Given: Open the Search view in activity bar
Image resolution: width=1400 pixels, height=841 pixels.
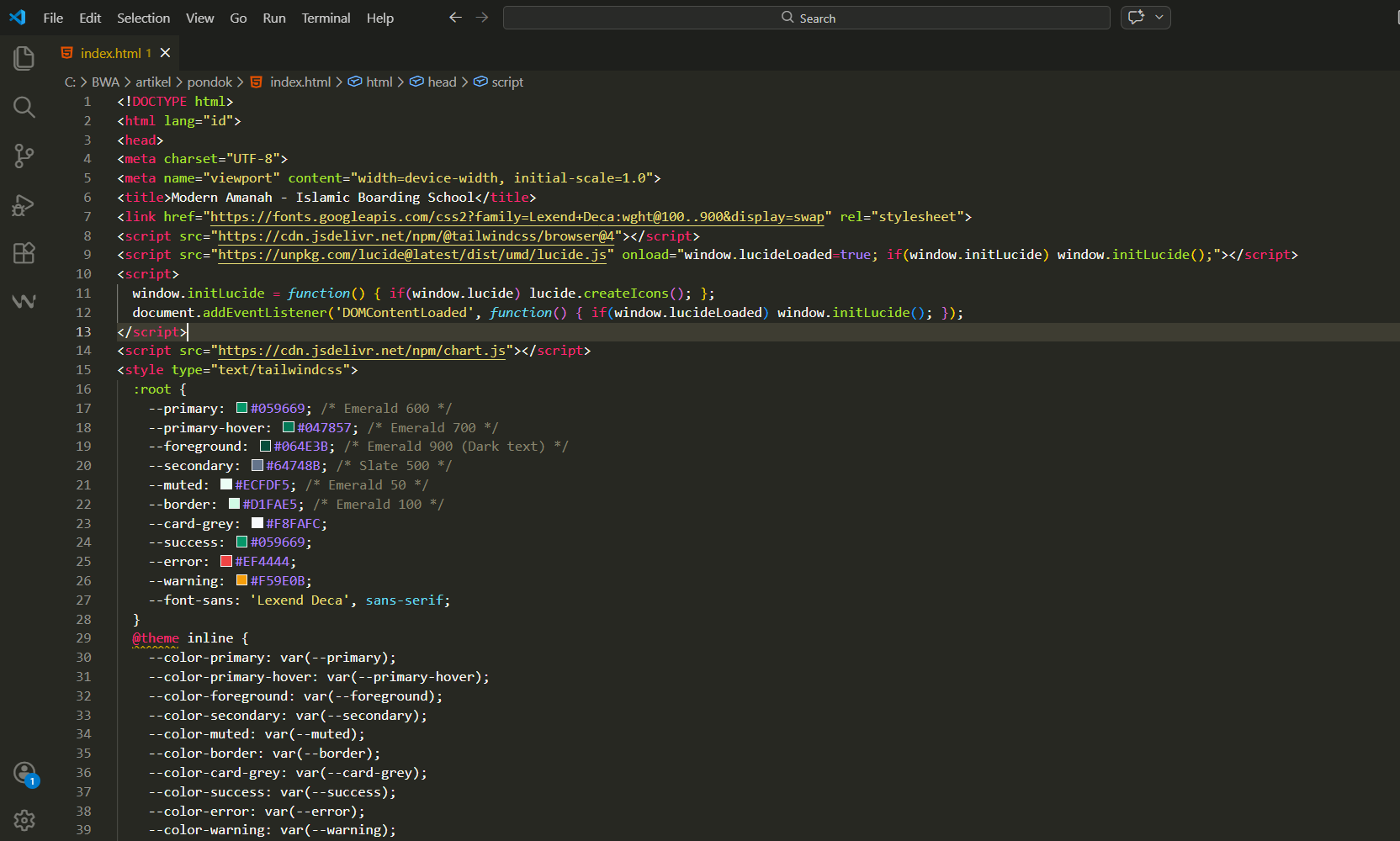Looking at the screenshot, I should point(24,107).
